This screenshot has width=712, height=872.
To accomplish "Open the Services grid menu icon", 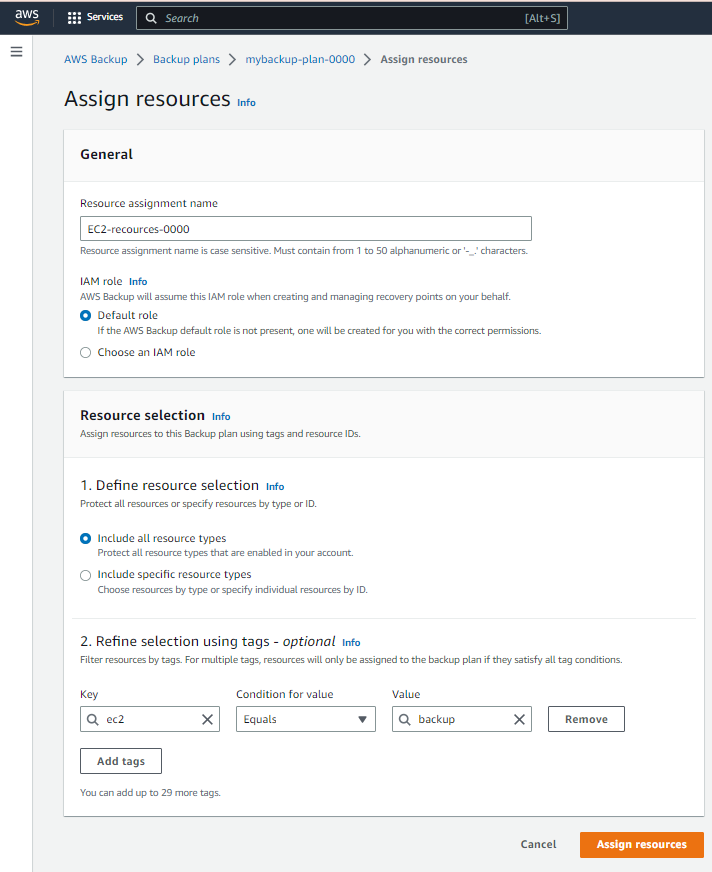I will tap(74, 18).
